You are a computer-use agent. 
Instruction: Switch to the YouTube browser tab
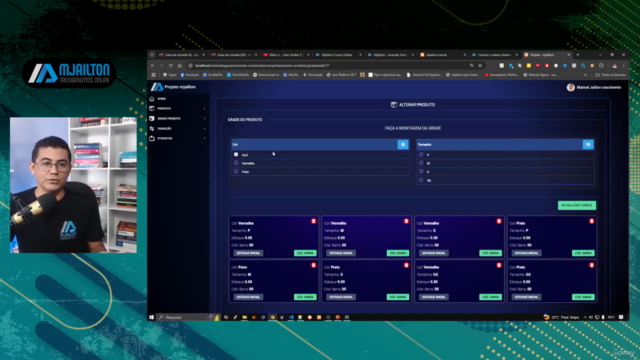pos(286,55)
